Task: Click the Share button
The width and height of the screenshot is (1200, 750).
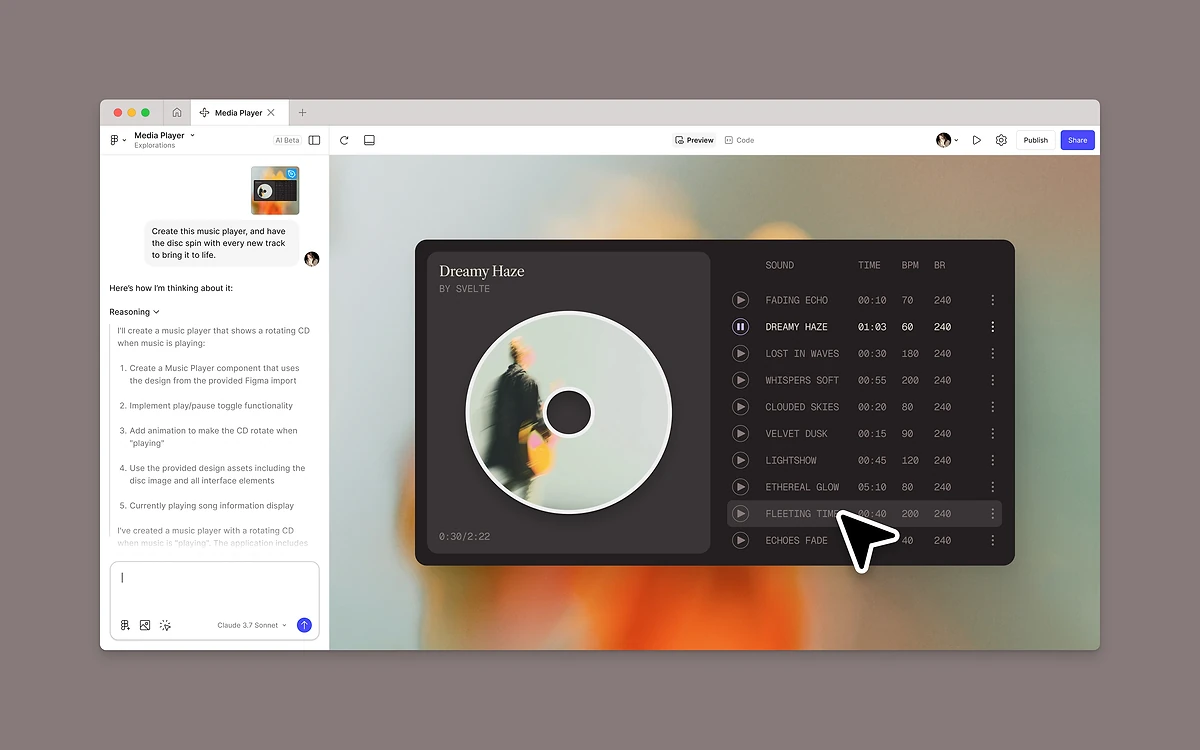Action: tap(1078, 140)
